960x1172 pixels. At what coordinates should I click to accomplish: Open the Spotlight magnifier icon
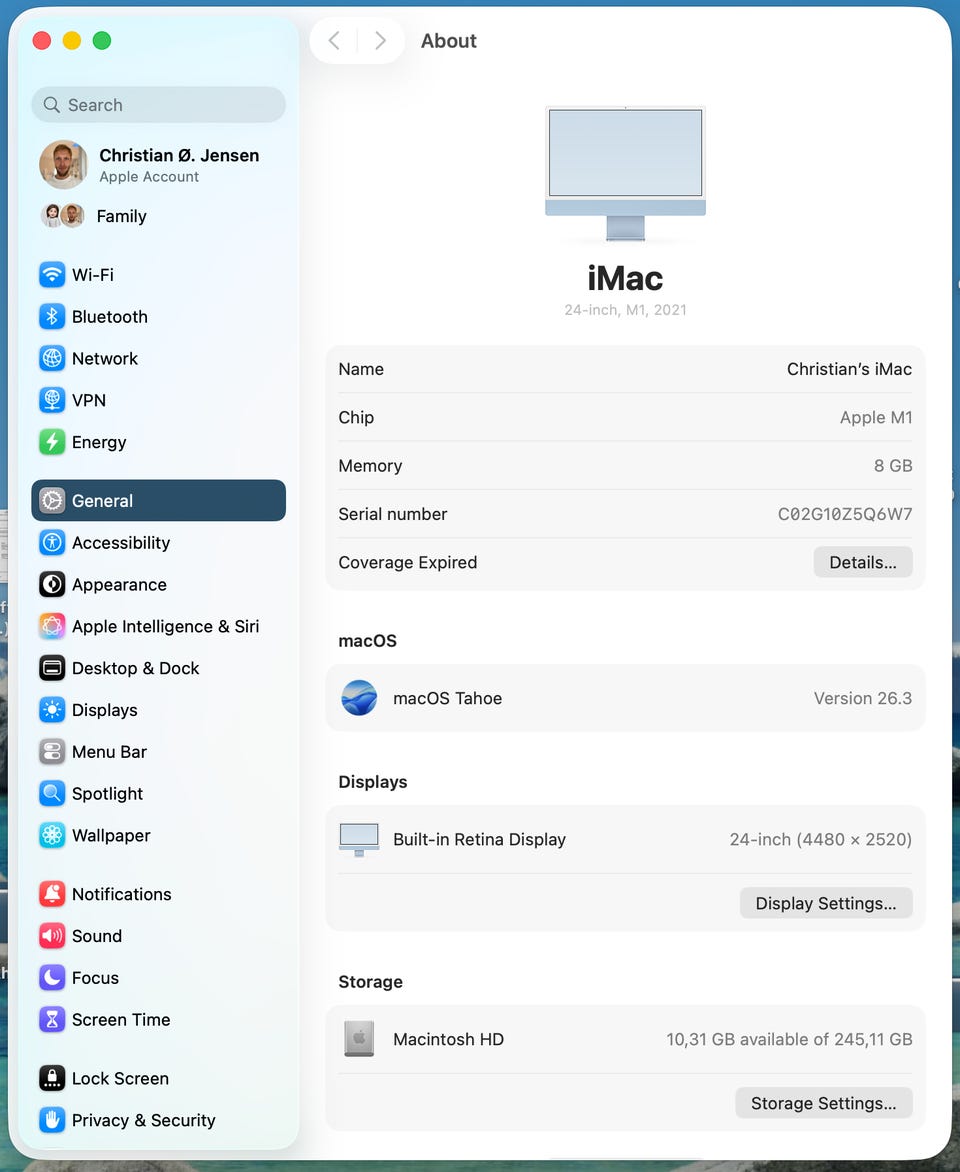(x=52, y=793)
